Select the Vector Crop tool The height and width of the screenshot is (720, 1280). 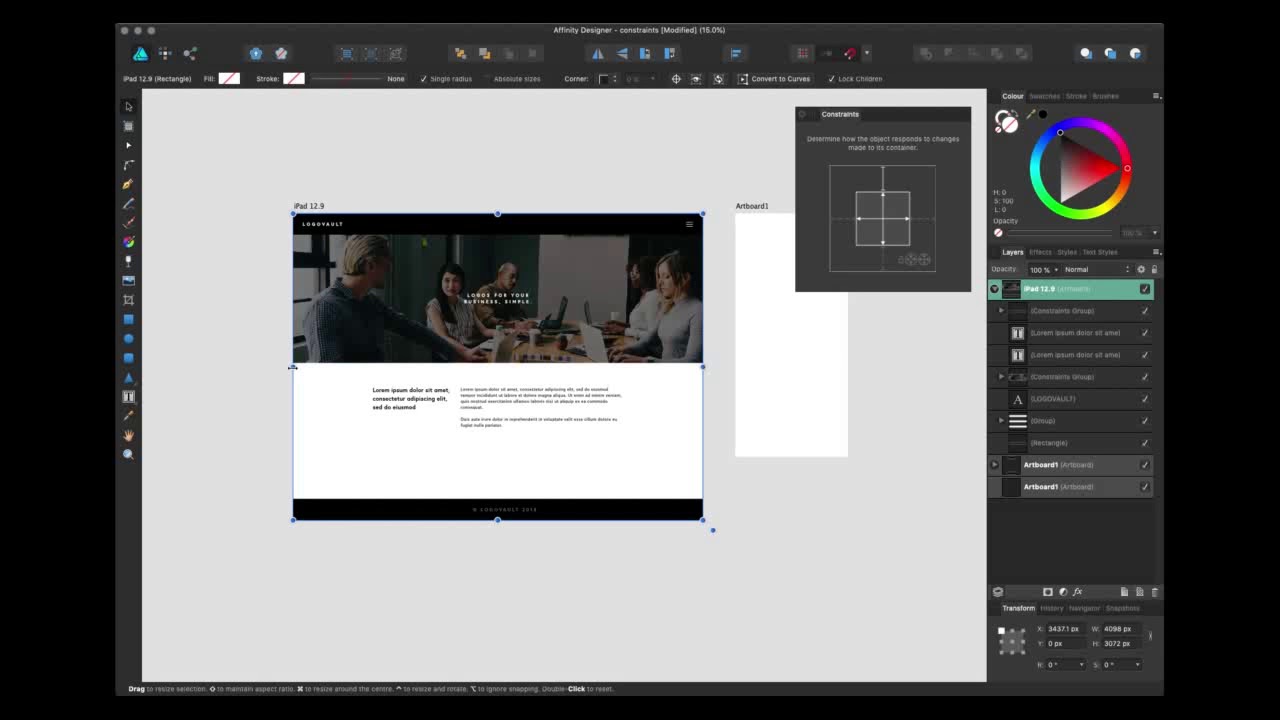(128, 300)
